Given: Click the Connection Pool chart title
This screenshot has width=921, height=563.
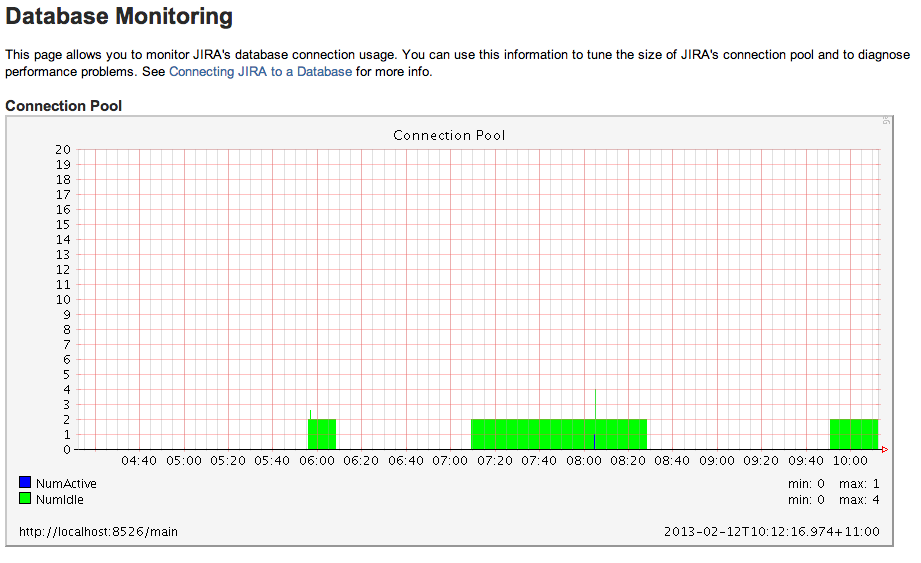Looking at the screenshot, I should point(449,136).
